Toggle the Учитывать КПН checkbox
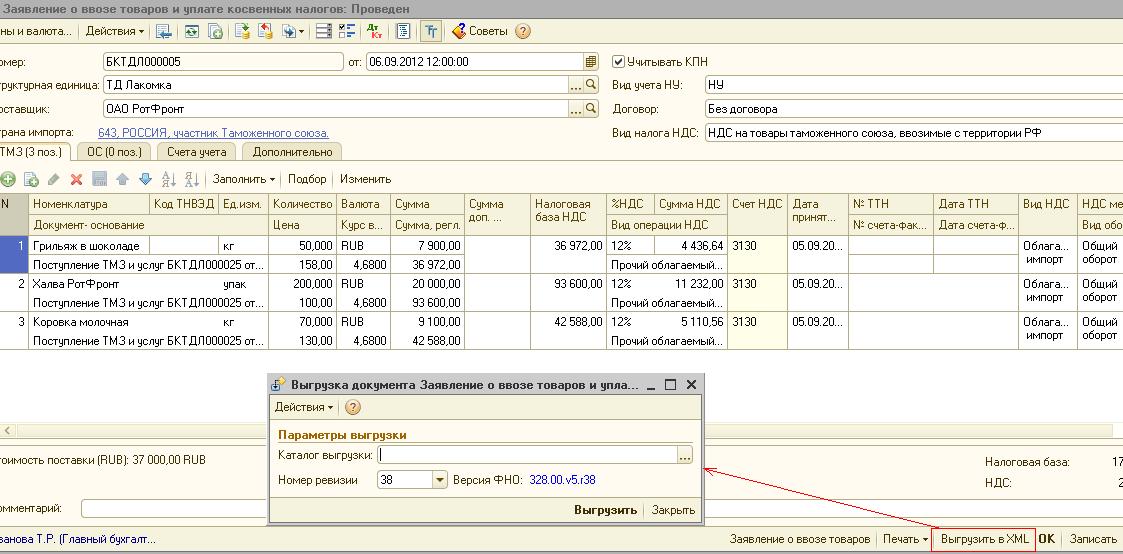This screenshot has width=1123, height=554. coord(618,61)
